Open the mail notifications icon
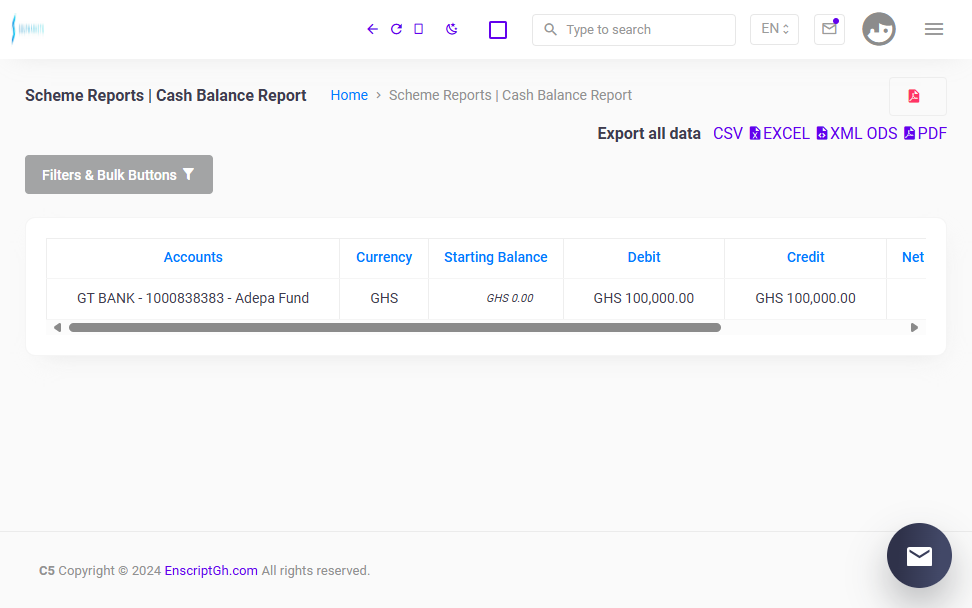This screenshot has height=608, width=972. [829, 29]
